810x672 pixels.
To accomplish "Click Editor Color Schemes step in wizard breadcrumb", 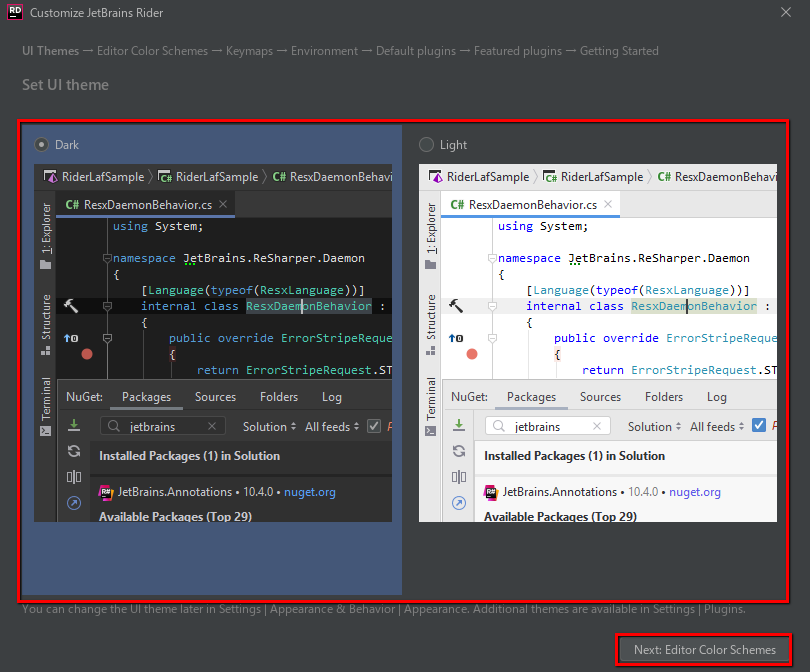I will point(152,51).
